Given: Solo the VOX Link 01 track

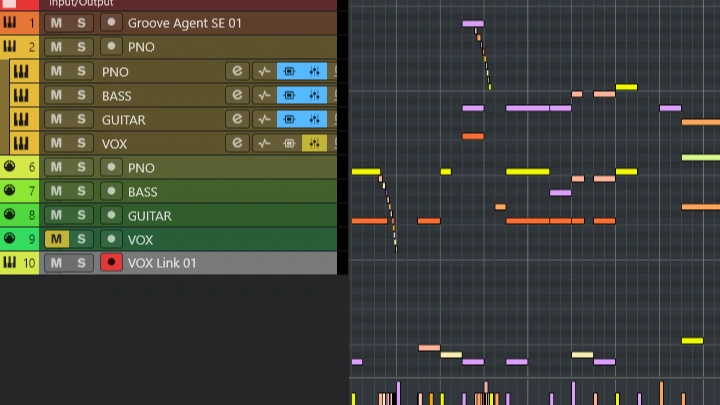Looking at the screenshot, I should coord(81,263).
